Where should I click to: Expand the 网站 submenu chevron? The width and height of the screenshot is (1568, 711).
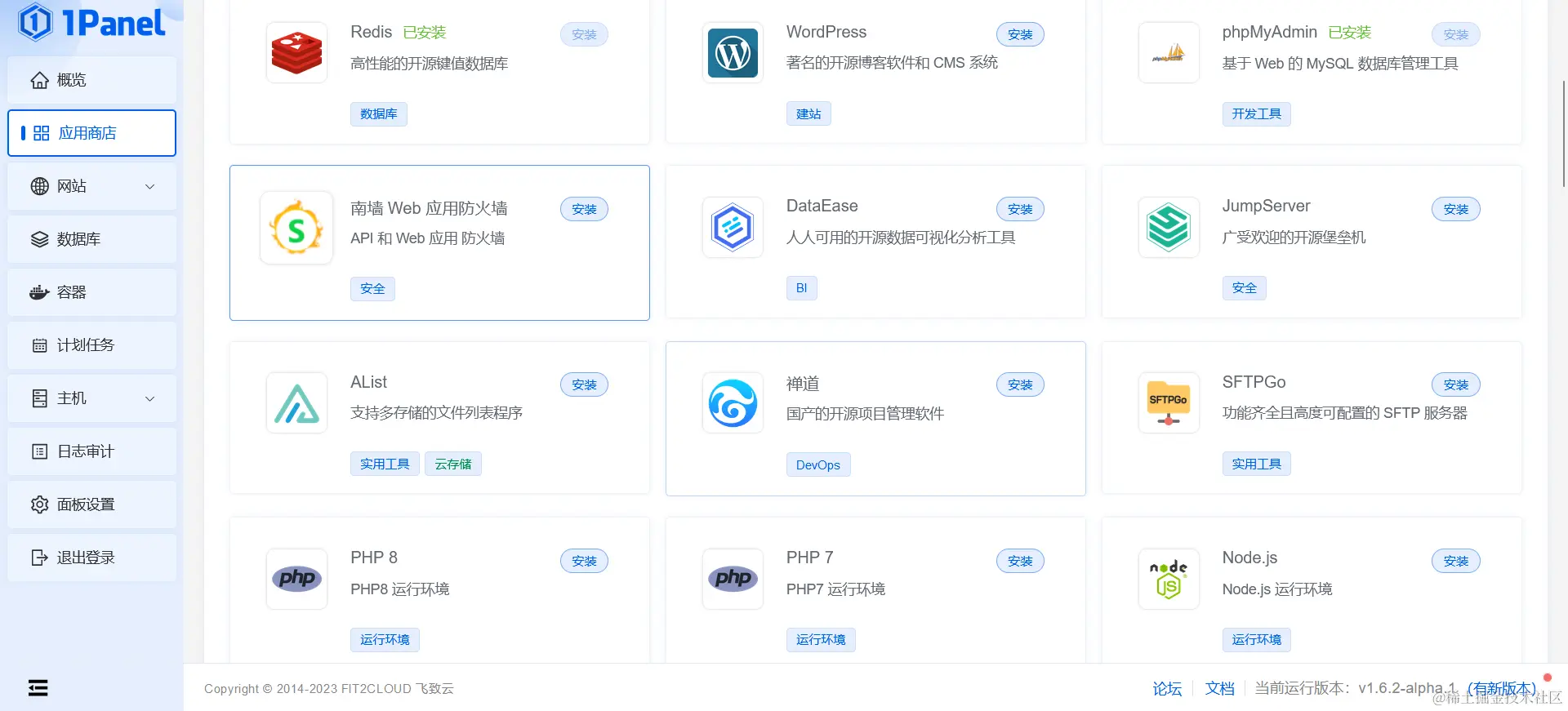coord(150,186)
